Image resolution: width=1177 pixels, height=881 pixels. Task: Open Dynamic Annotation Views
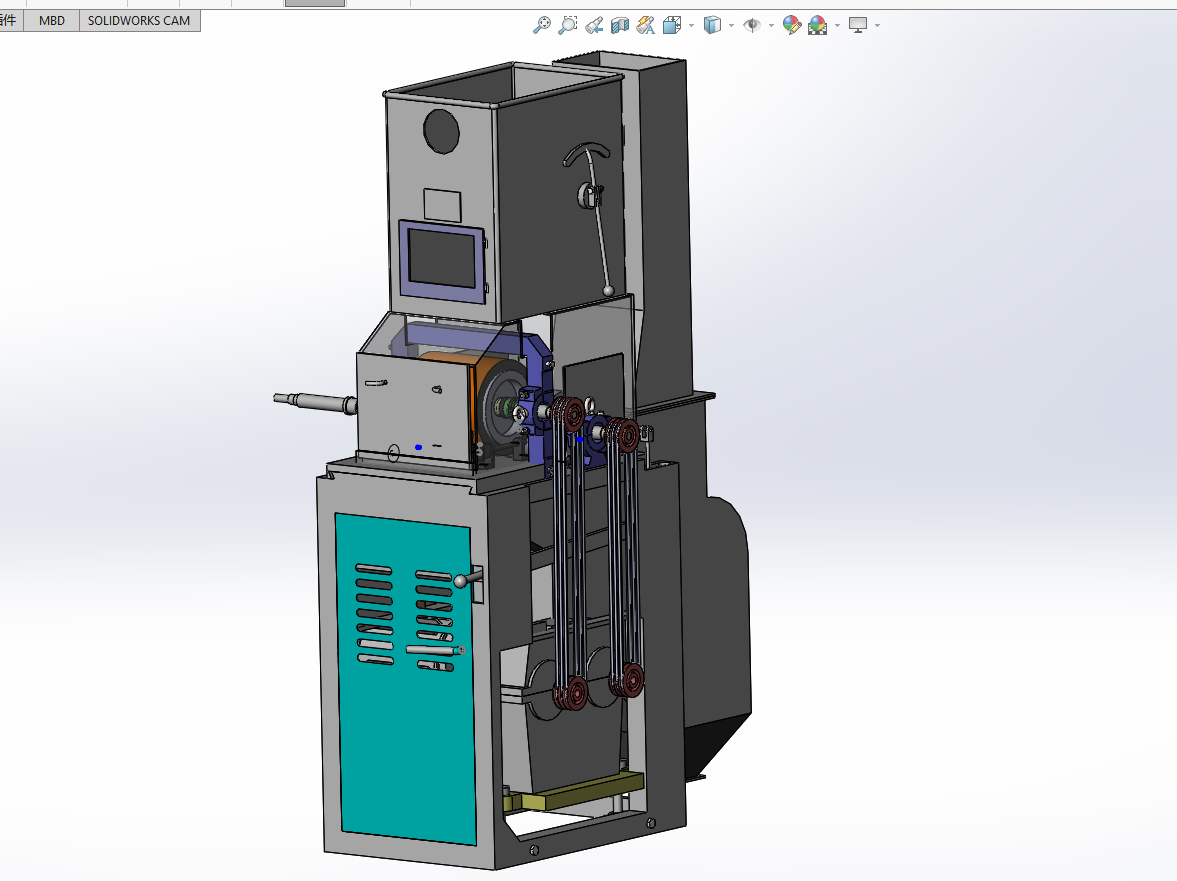click(x=646, y=26)
